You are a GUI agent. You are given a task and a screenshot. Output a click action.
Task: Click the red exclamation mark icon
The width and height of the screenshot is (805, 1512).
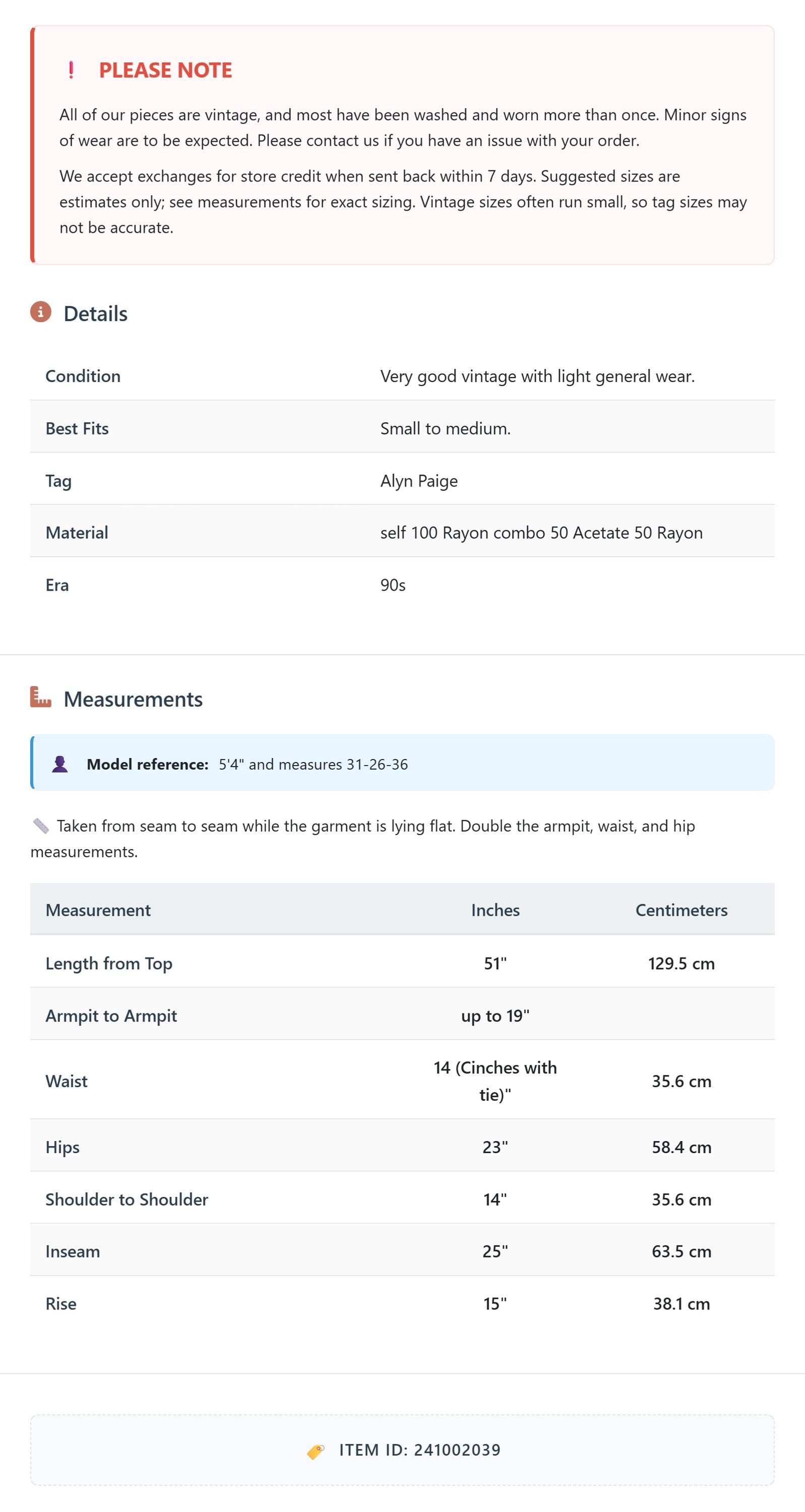(x=71, y=70)
